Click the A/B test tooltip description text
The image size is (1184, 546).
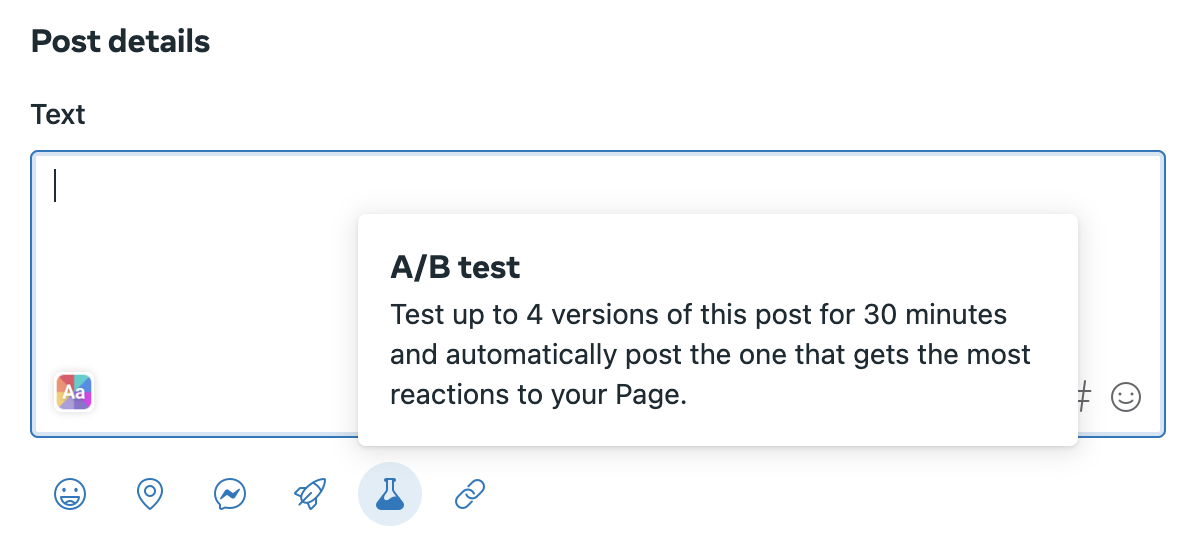point(710,354)
